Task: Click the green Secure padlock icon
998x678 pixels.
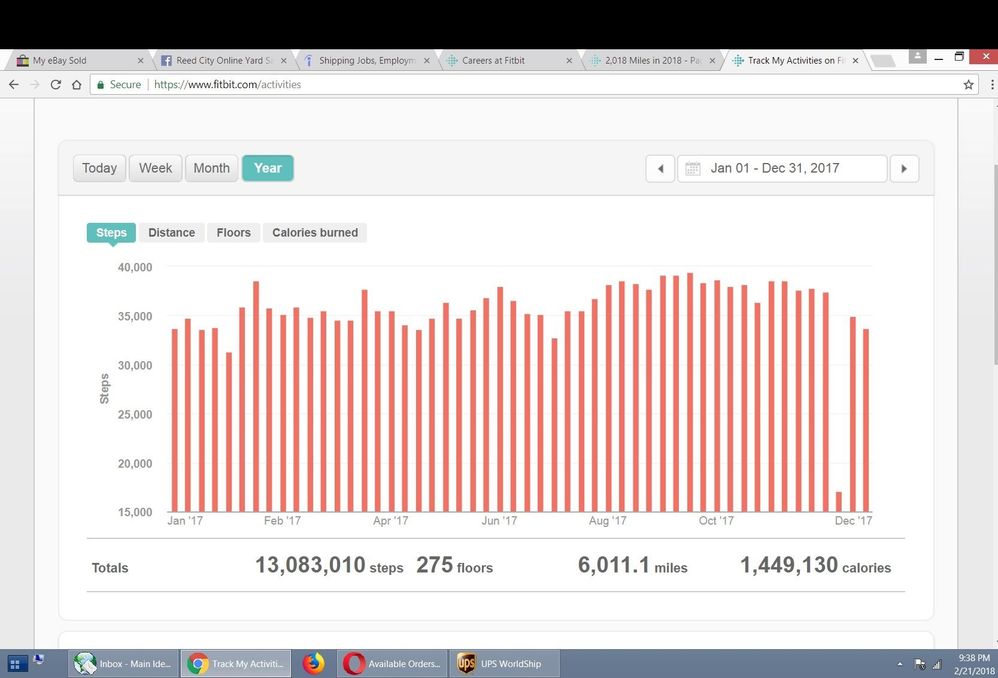Action: pyautogui.click(x=101, y=85)
